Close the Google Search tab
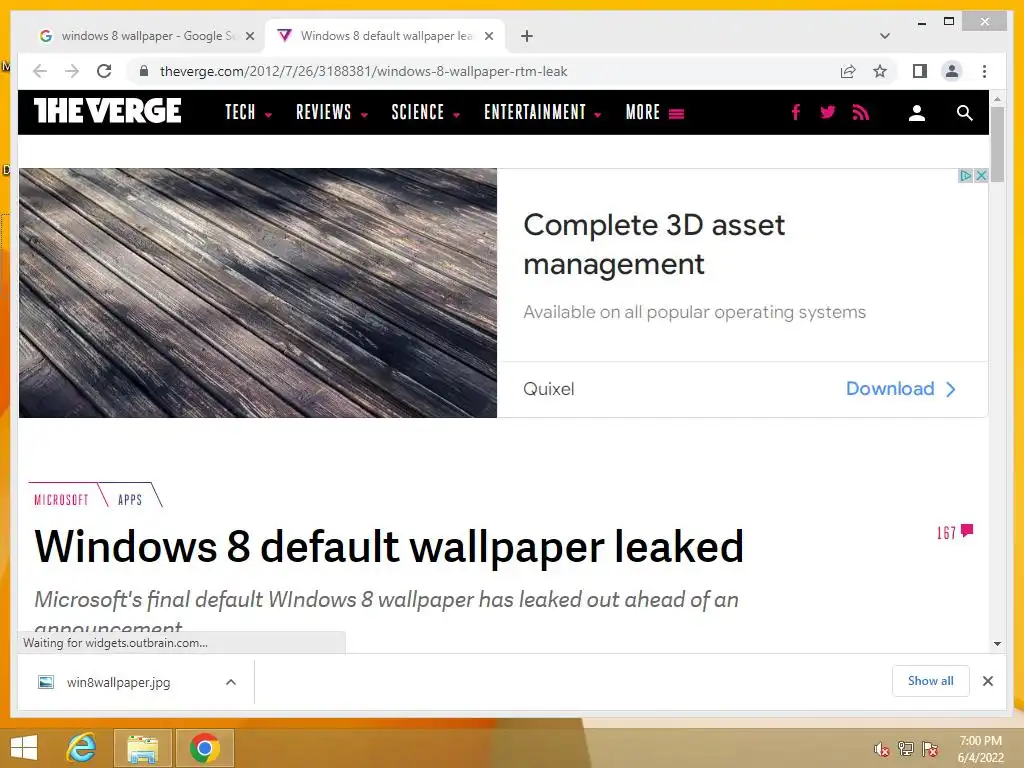Image resolution: width=1024 pixels, height=768 pixels. click(x=249, y=36)
